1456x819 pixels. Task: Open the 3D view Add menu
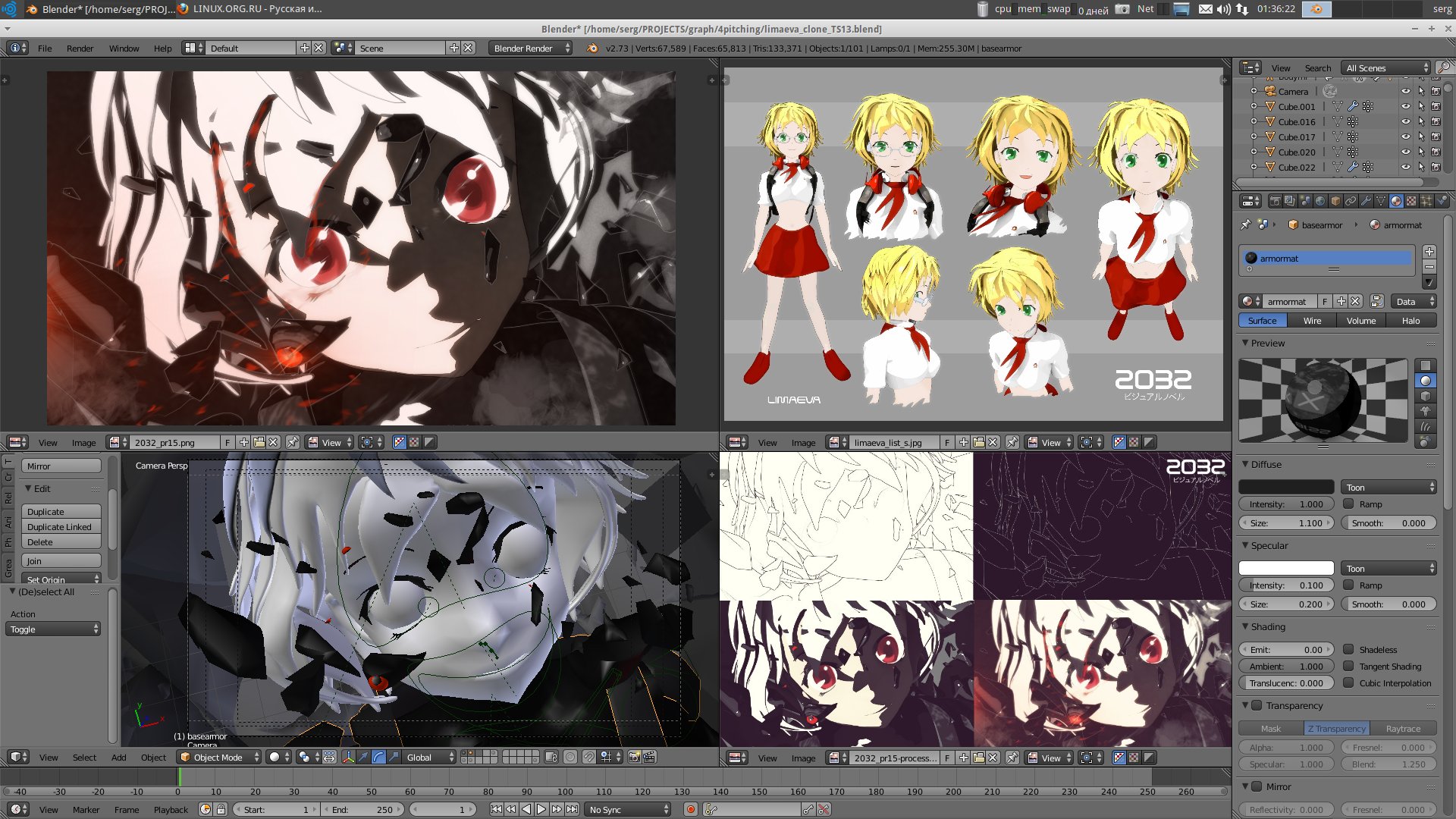pos(118,758)
